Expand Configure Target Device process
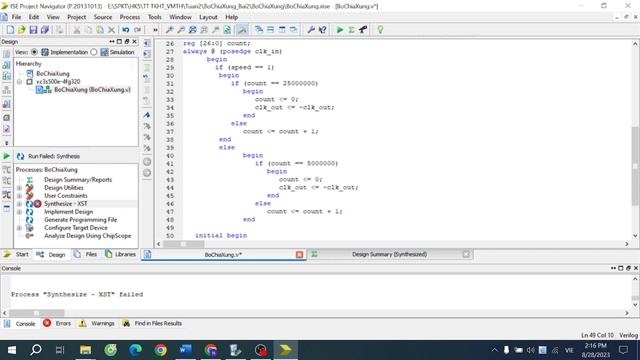The image size is (640, 360). click(x=20, y=228)
